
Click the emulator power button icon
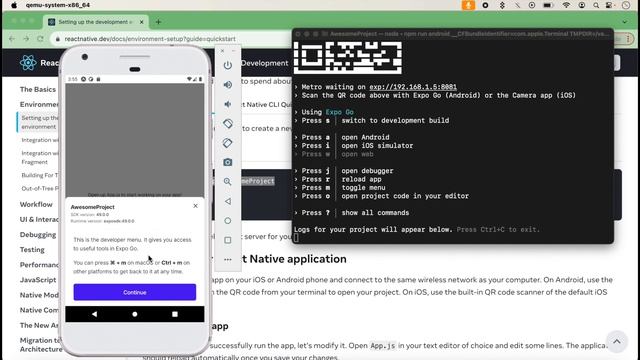click(228, 65)
